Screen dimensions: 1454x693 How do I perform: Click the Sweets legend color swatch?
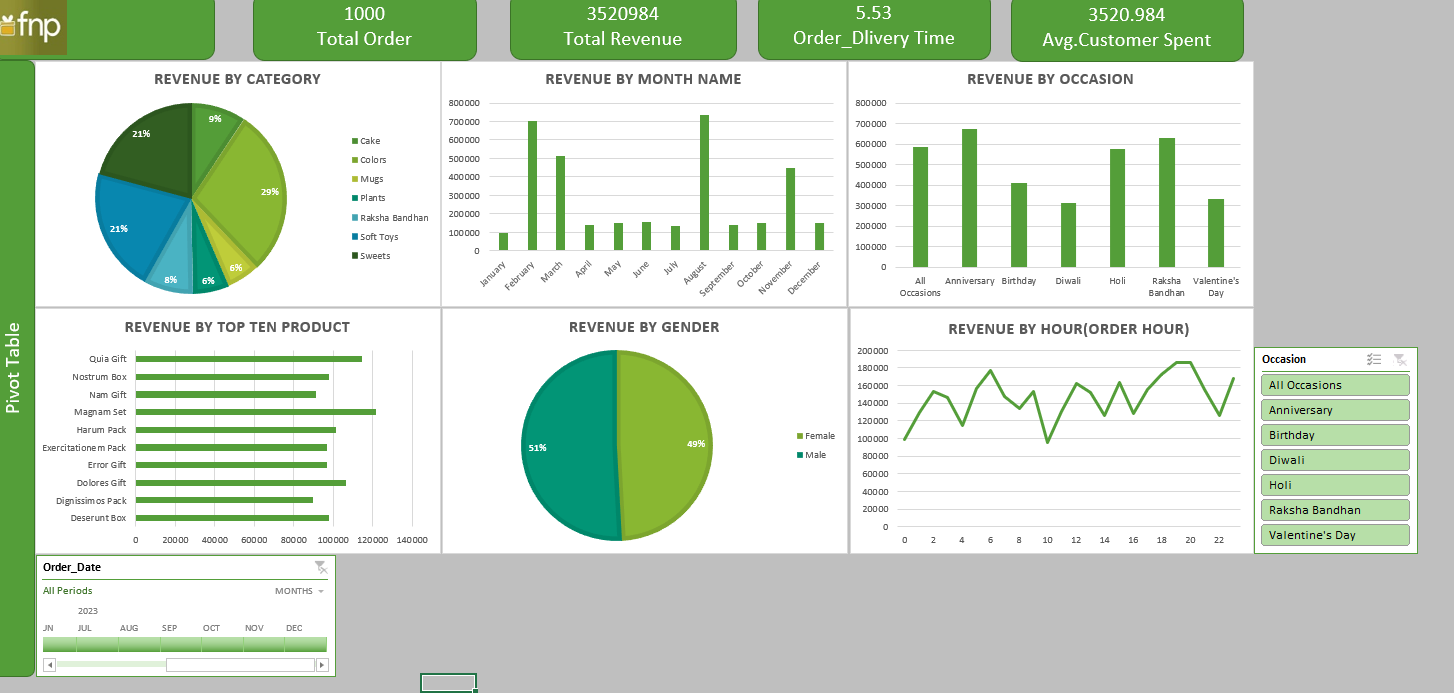pos(354,256)
